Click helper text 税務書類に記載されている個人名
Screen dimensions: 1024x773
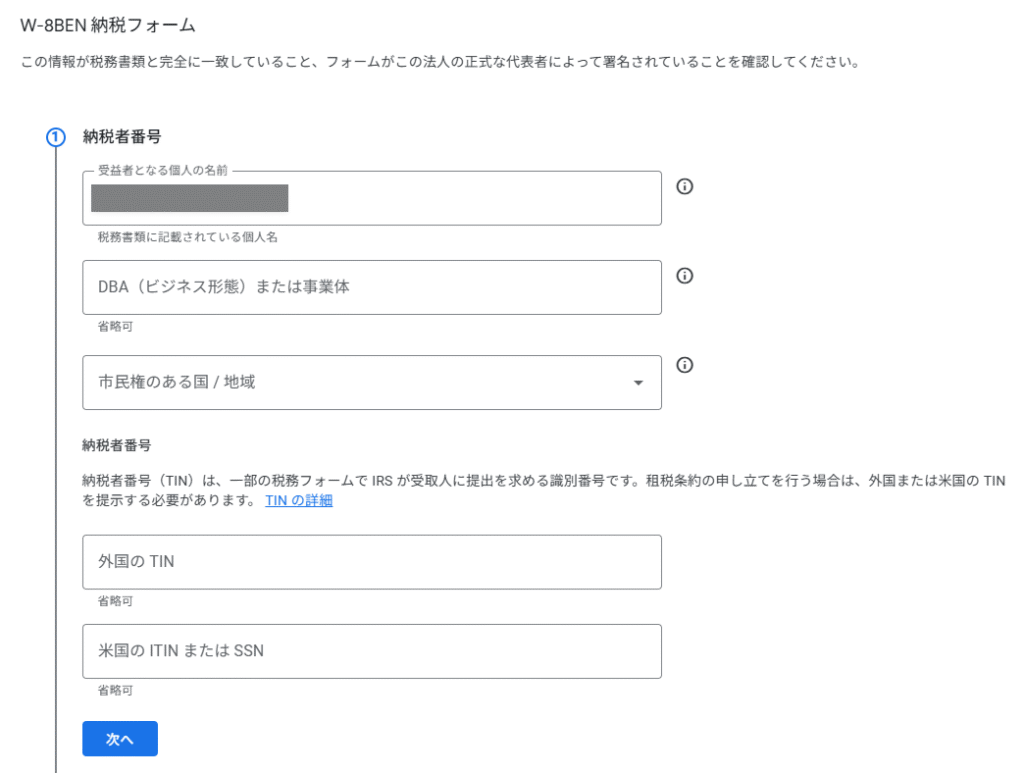187,237
